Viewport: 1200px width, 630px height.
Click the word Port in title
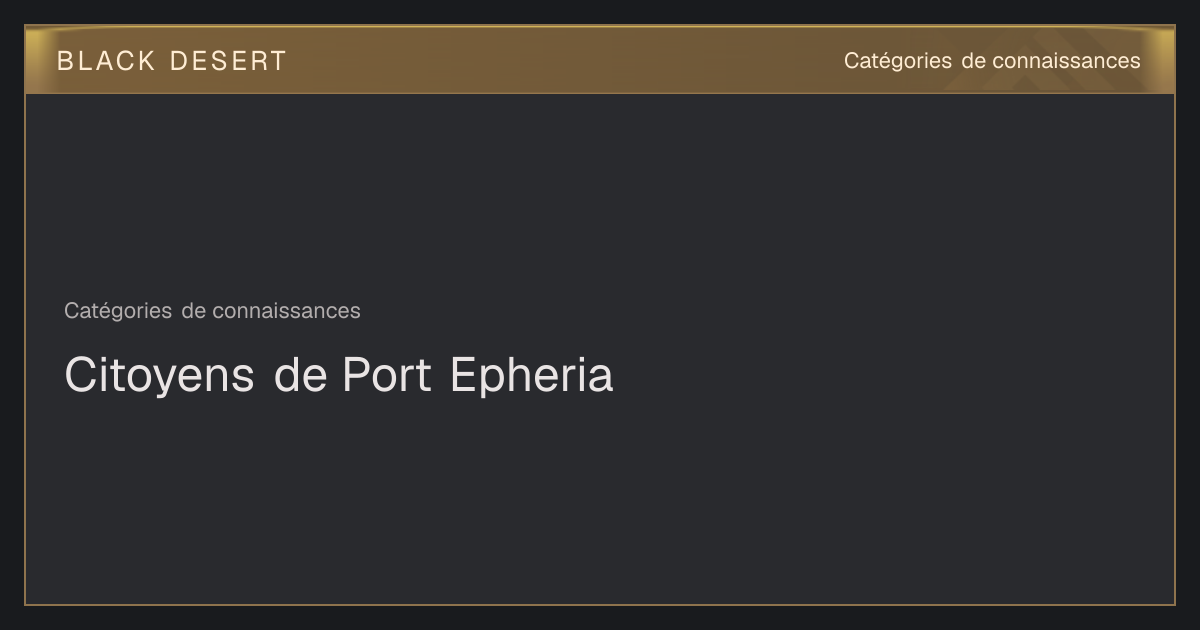point(387,375)
